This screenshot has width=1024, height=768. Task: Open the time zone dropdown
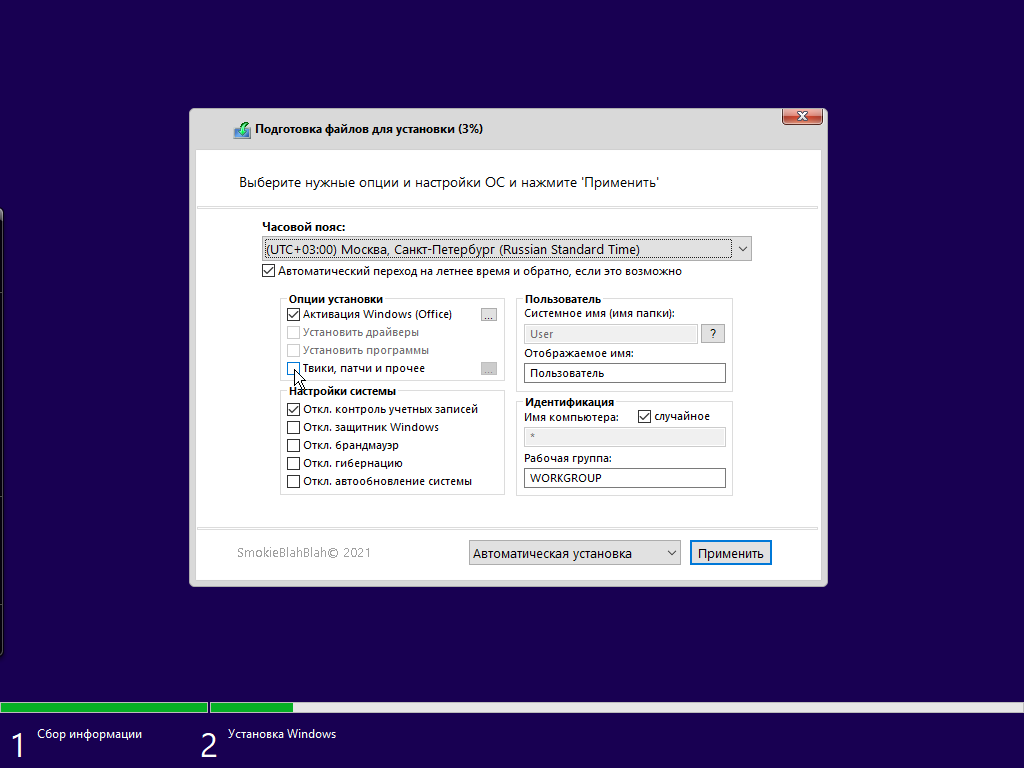click(x=507, y=249)
